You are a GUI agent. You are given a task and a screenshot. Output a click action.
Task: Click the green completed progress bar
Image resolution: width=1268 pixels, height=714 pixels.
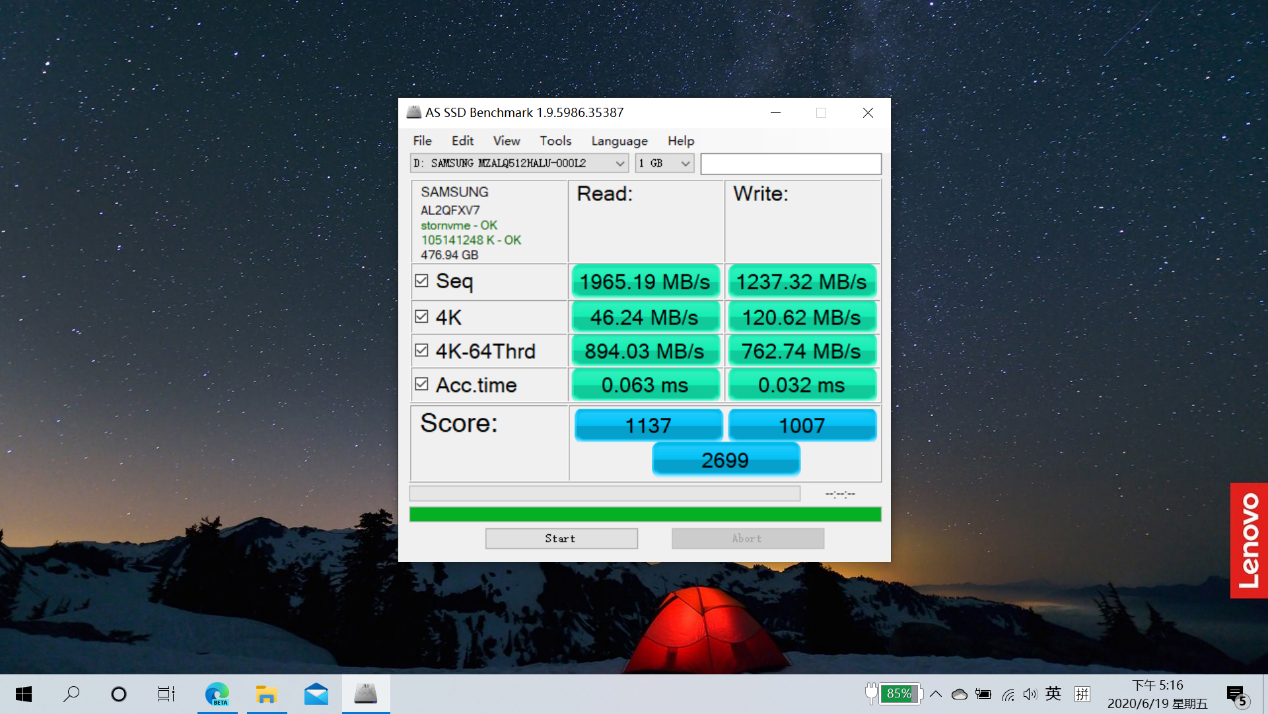[x=645, y=514]
